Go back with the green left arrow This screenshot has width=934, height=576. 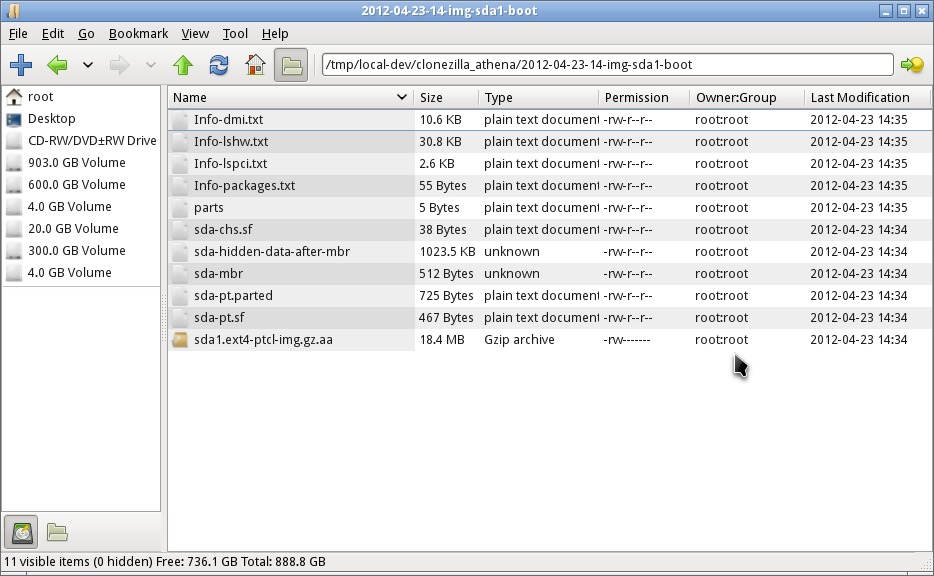(57, 65)
